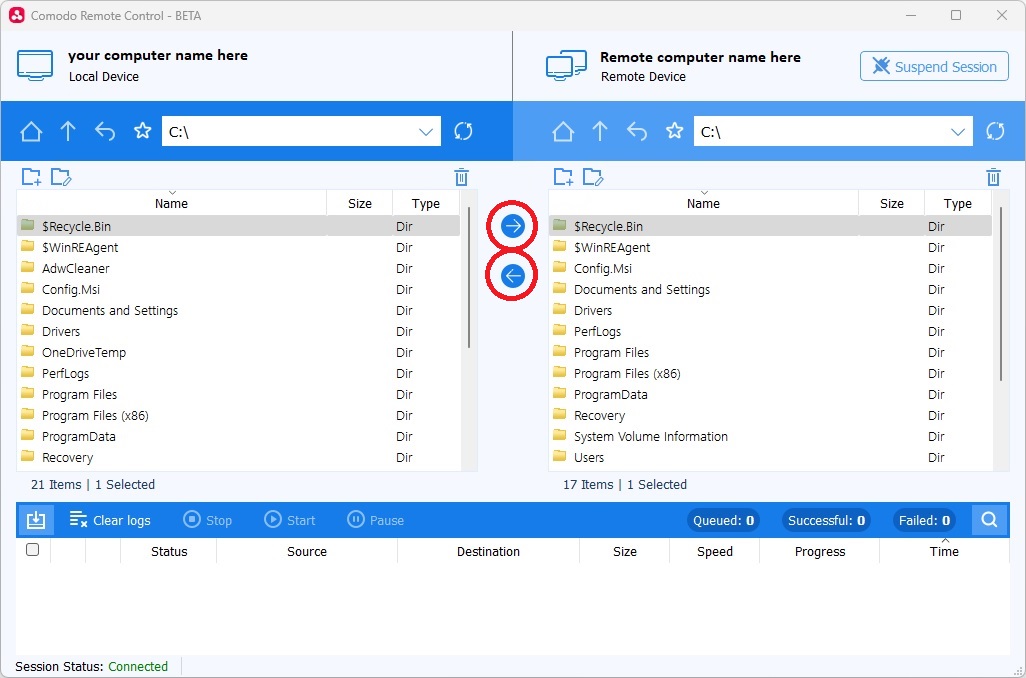The width and height of the screenshot is (1026, 678).
Task: Click search icon in transfer log bar
Action: pos(989,520)
